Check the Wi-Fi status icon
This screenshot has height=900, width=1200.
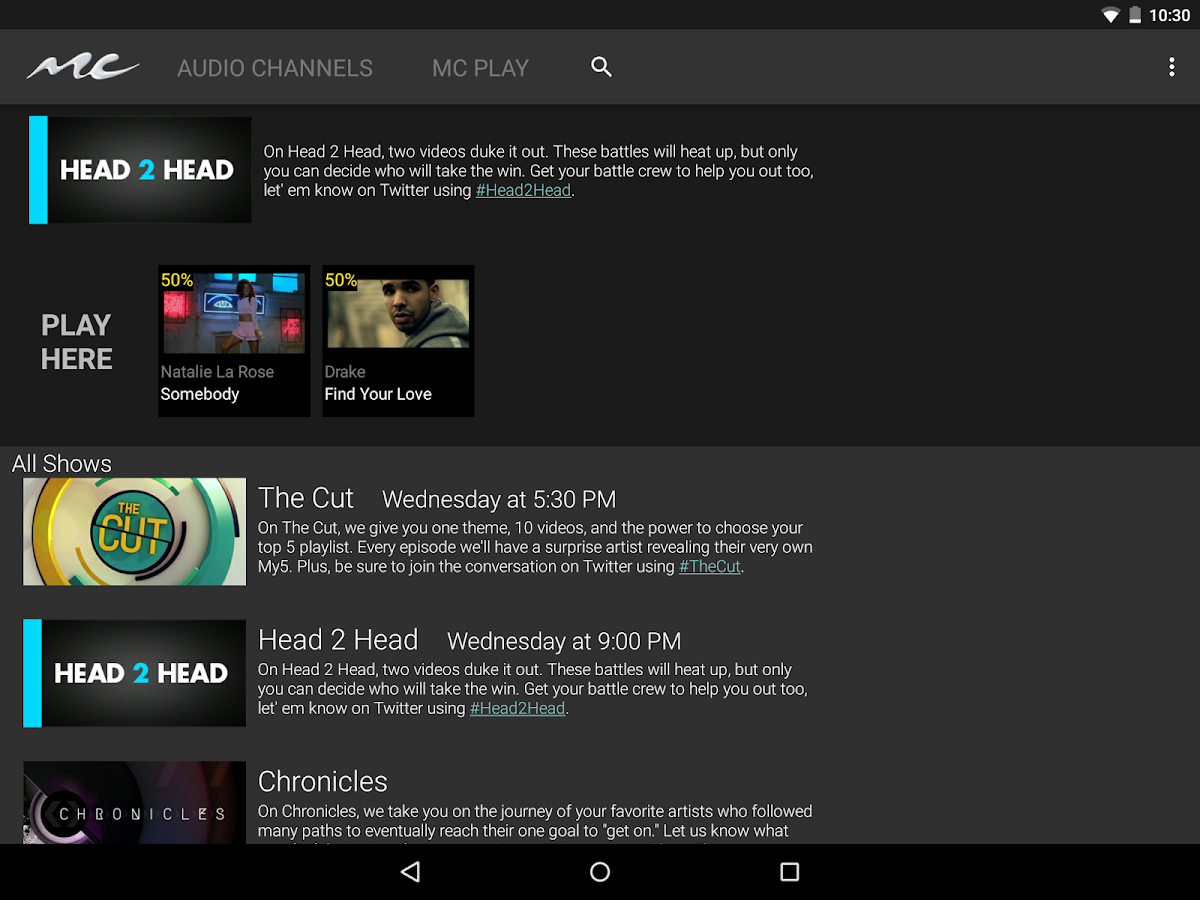(1110, 15)
